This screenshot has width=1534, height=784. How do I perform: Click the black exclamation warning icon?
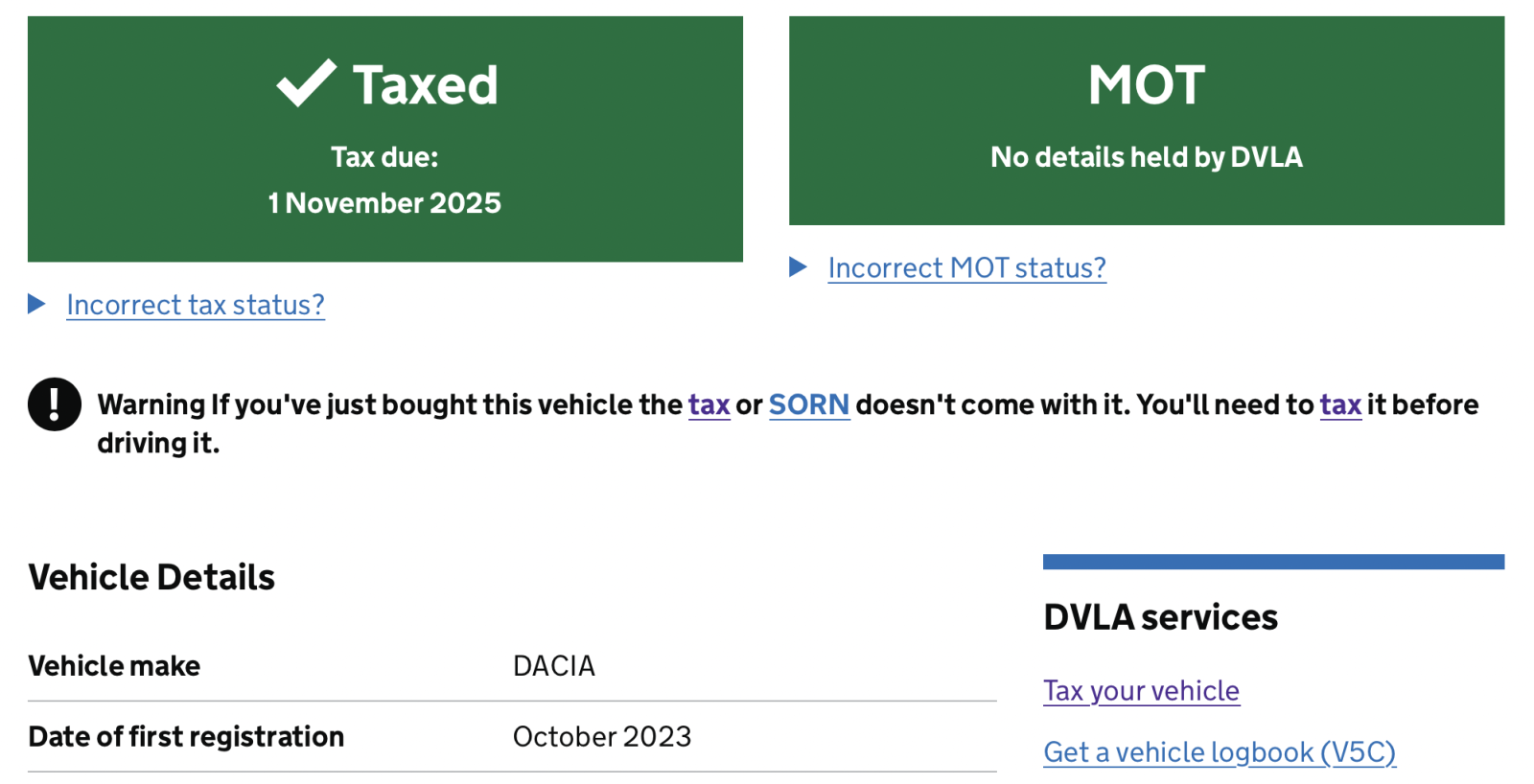pyautogui.click(x=55, y=404)
